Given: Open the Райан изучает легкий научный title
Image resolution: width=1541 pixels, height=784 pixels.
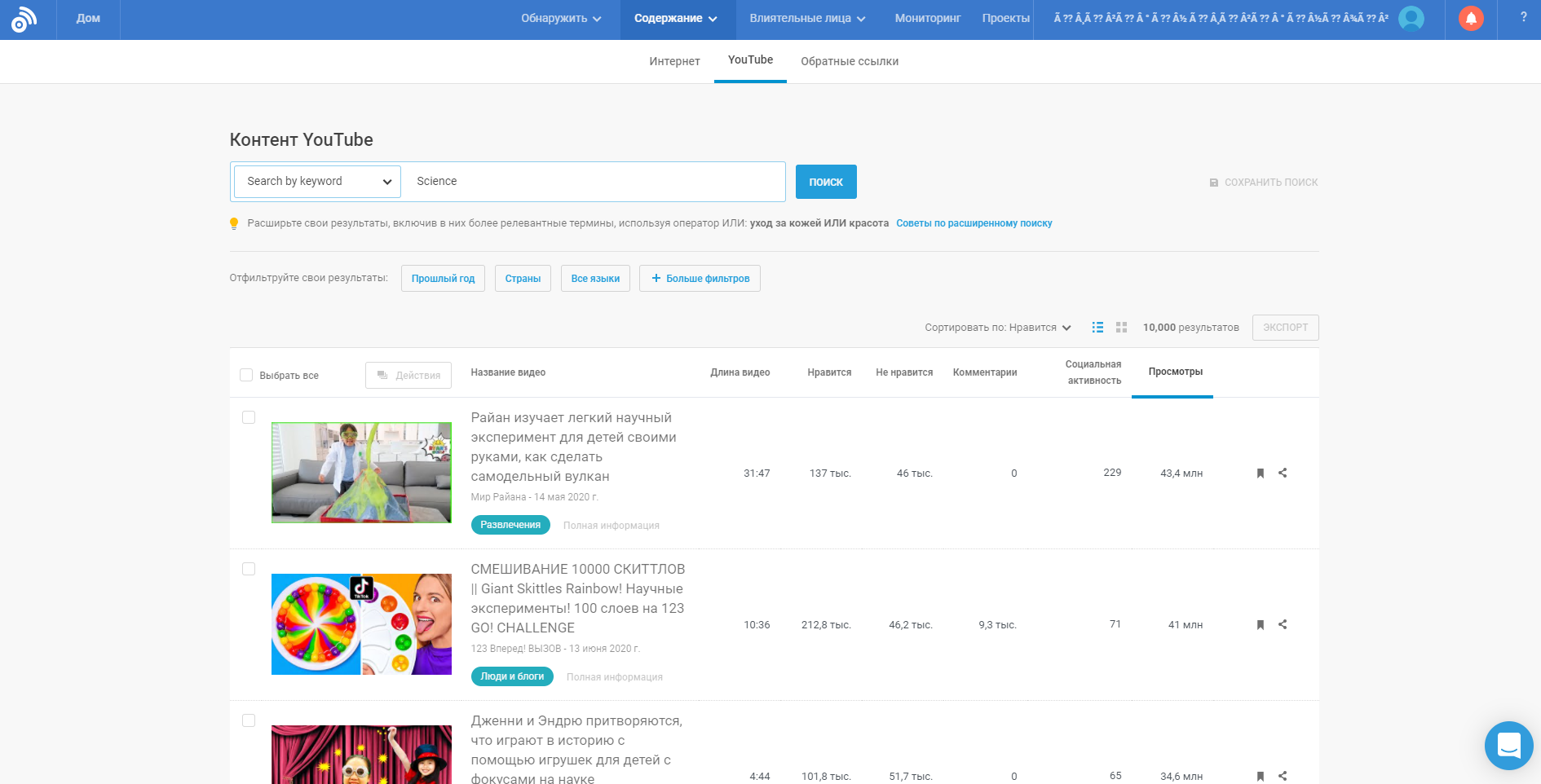Looking at the screenshot, I should pos(574,447).
